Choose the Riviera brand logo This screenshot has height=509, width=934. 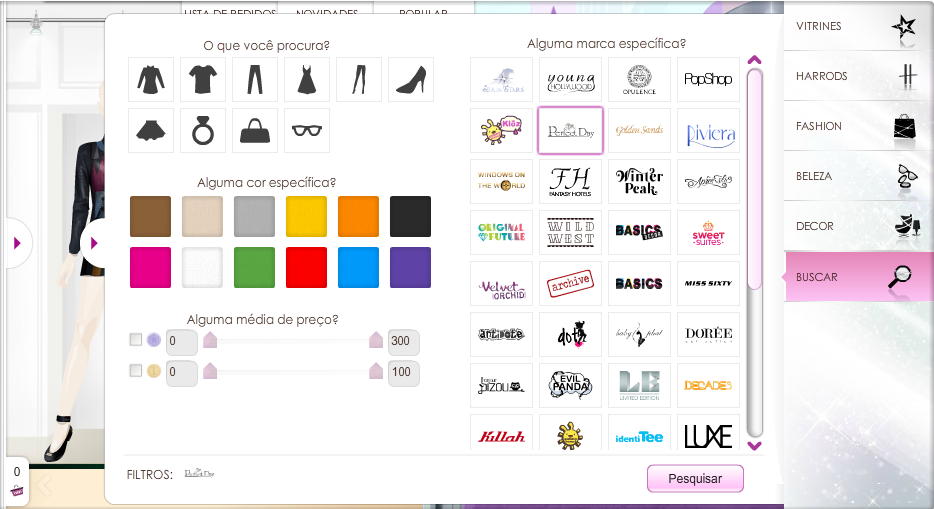[708, 131]
